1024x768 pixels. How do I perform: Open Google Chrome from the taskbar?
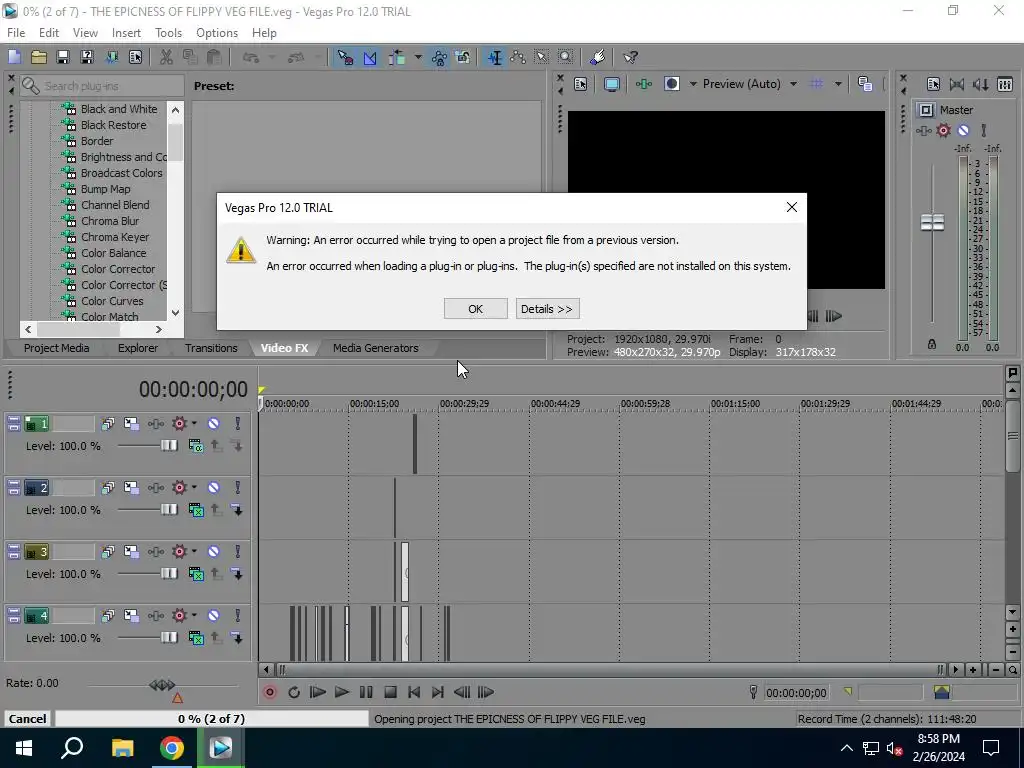click(171, 748)
